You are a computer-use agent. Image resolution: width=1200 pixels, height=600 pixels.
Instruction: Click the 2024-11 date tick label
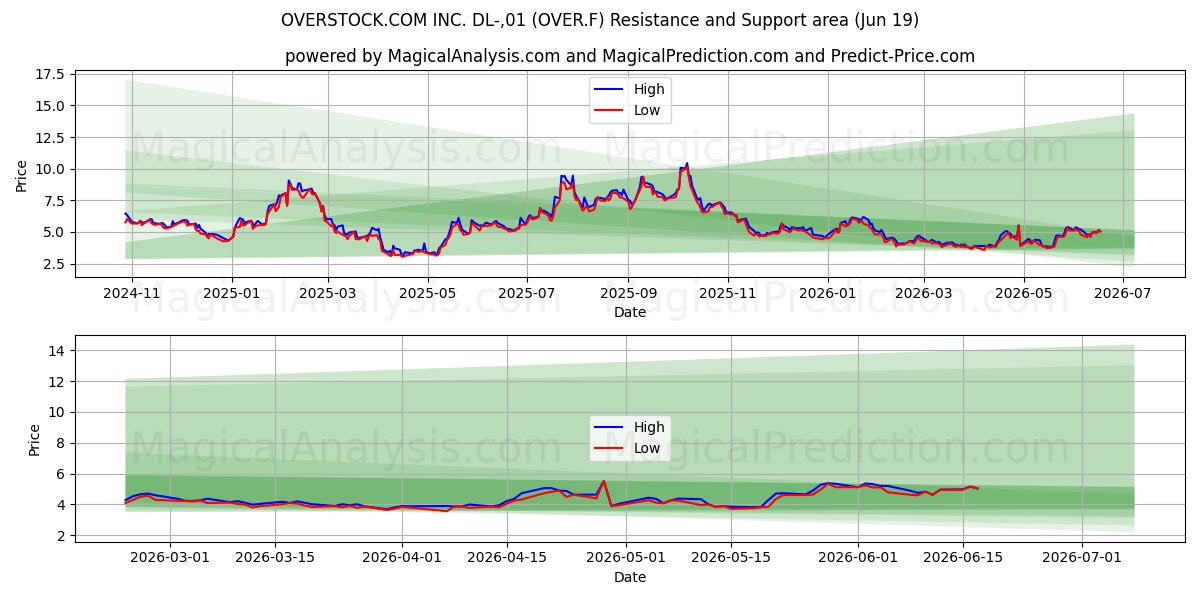[132, 293]
